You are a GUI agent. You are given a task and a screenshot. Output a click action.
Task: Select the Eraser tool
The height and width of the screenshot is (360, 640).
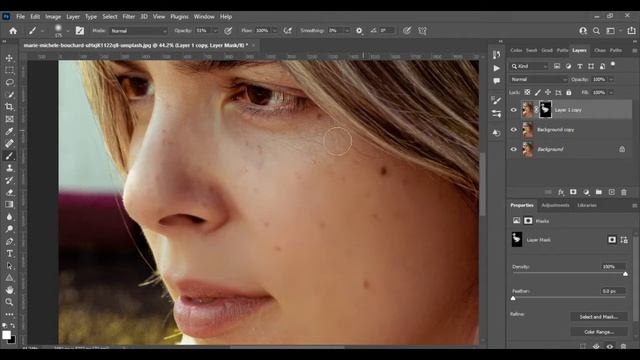[9, 193]
